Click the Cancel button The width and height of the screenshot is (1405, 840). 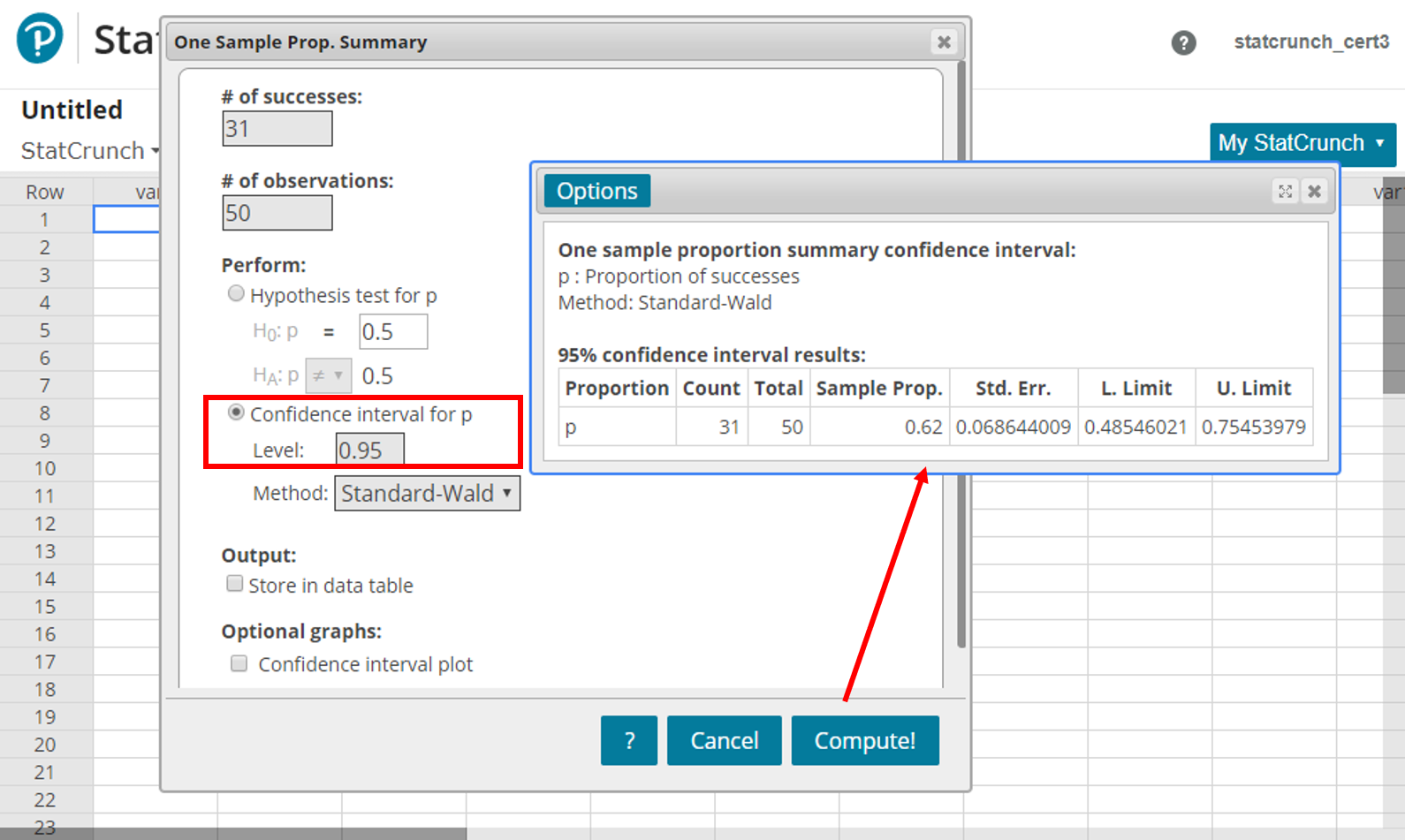coord(724,740)
